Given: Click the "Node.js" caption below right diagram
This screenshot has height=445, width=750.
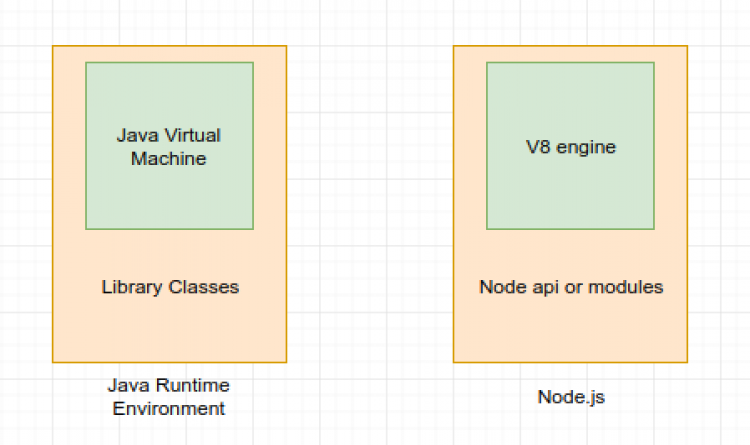Looking at the screenshot, I should (571, 396).
